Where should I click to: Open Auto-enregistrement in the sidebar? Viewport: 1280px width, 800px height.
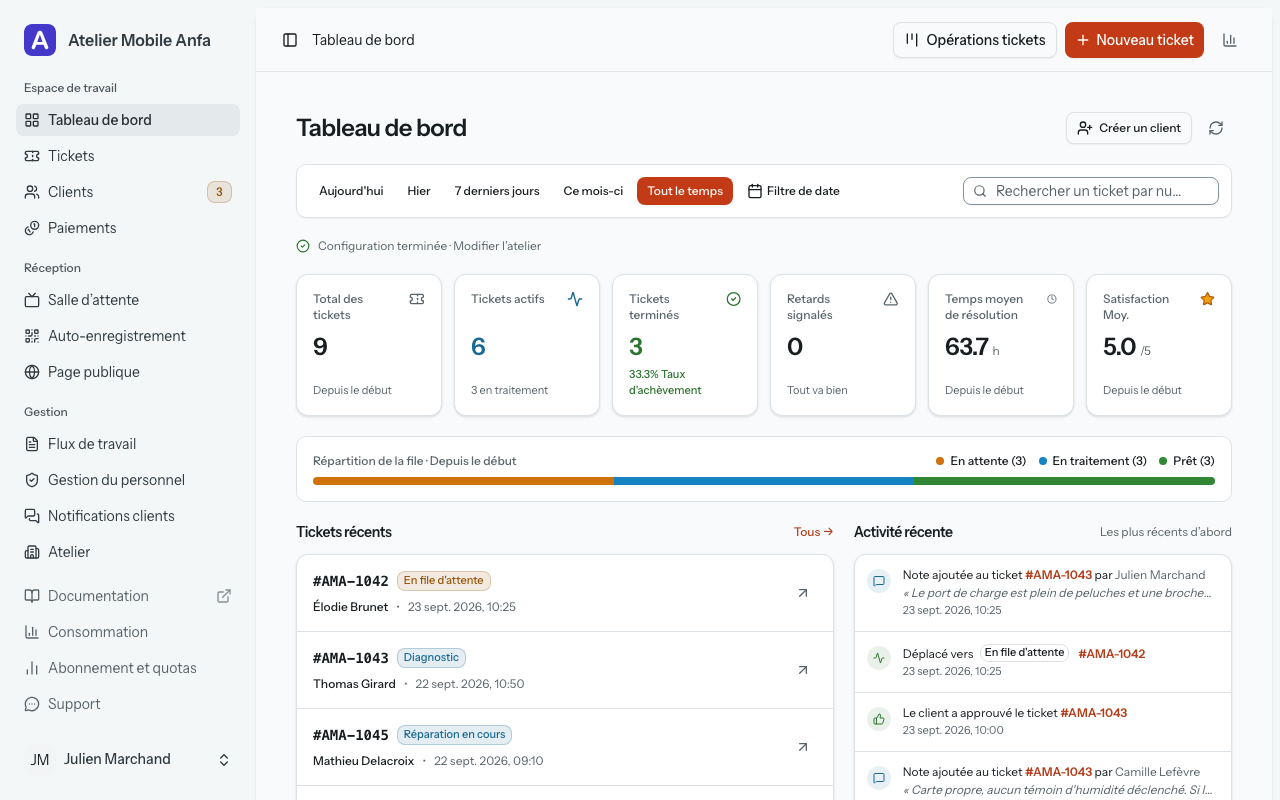(x=128, y=336)
